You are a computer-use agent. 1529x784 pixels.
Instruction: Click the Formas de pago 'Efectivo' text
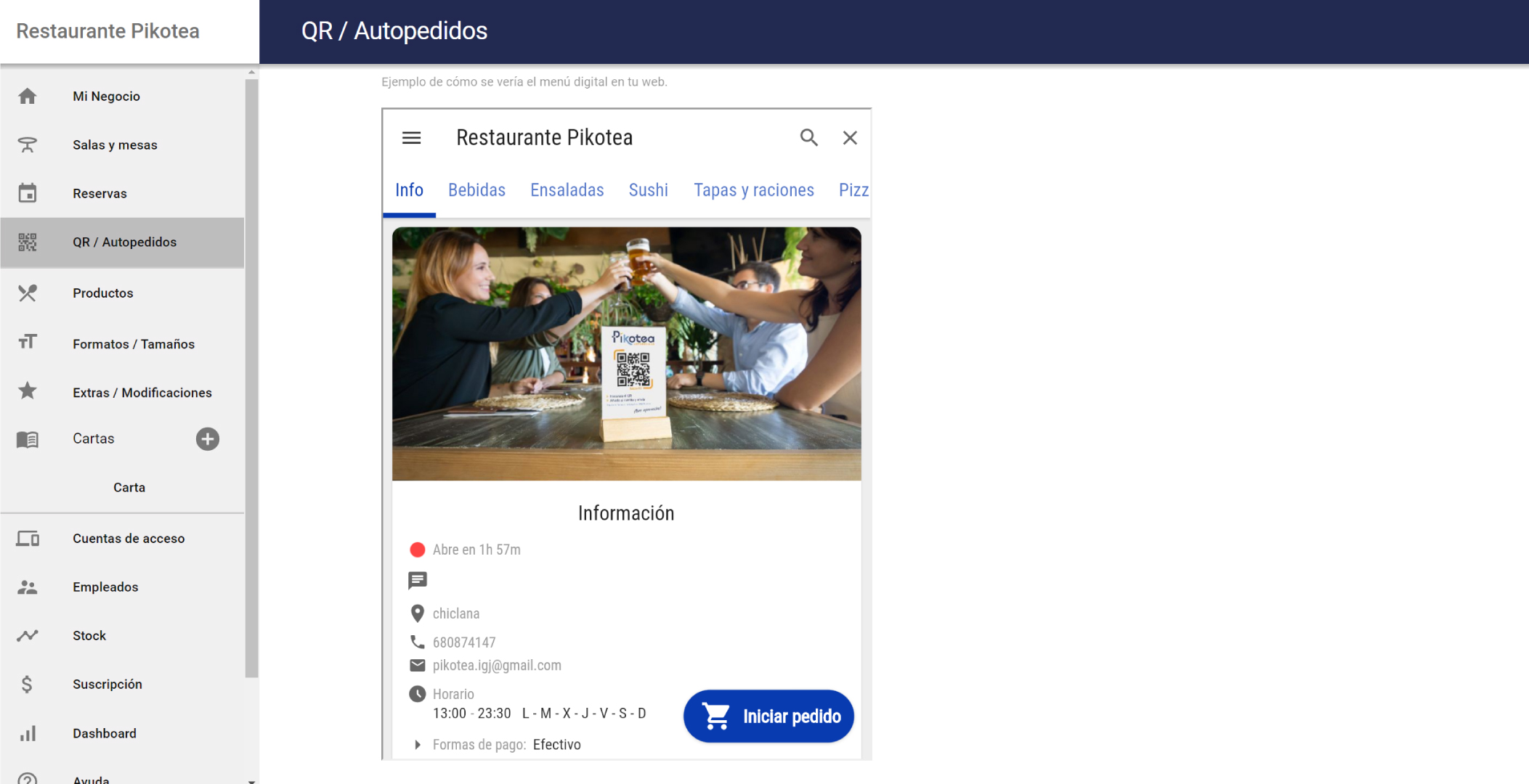556,744
